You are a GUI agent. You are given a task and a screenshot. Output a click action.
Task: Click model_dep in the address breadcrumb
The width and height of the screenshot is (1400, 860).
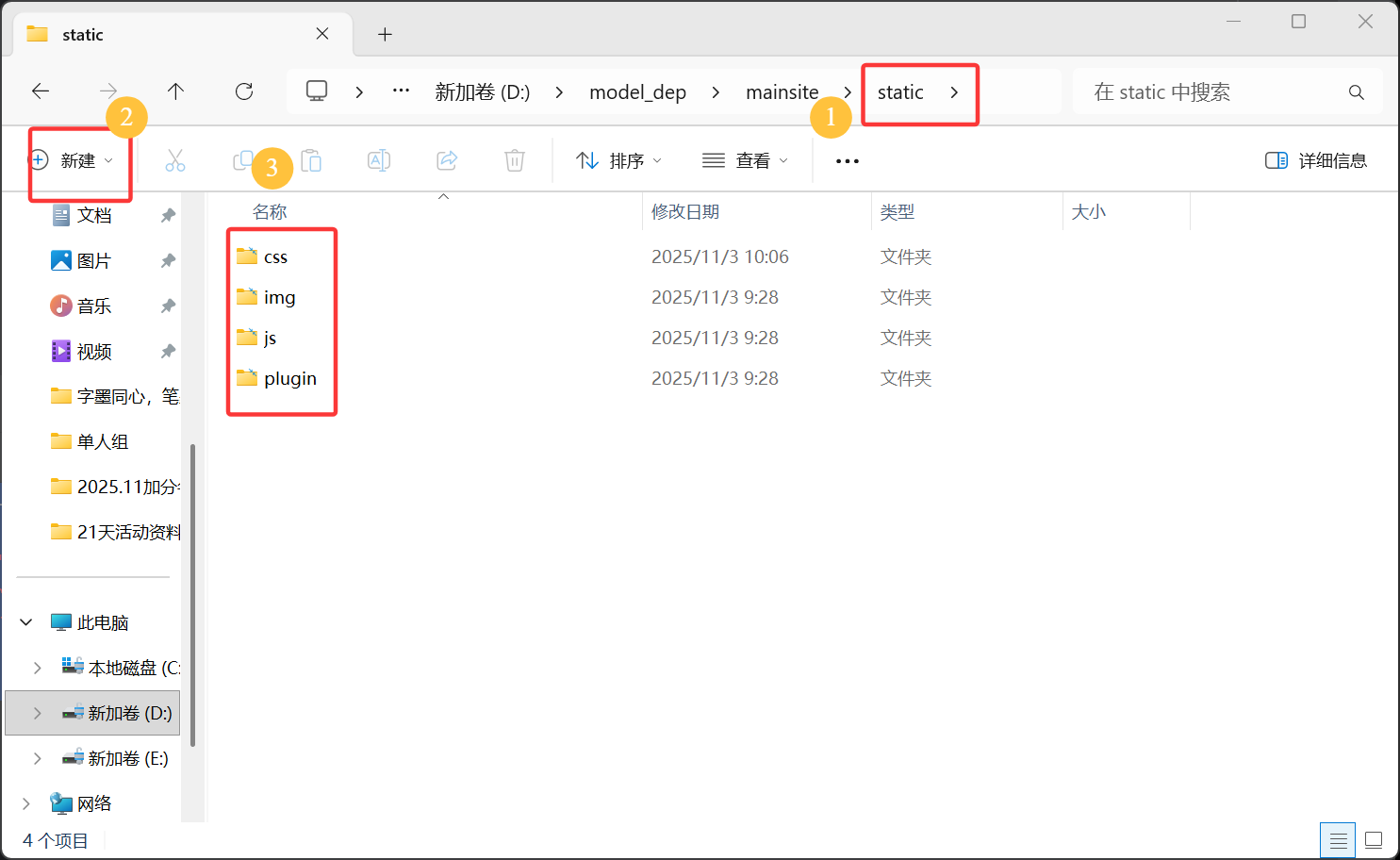click(637, 92)
